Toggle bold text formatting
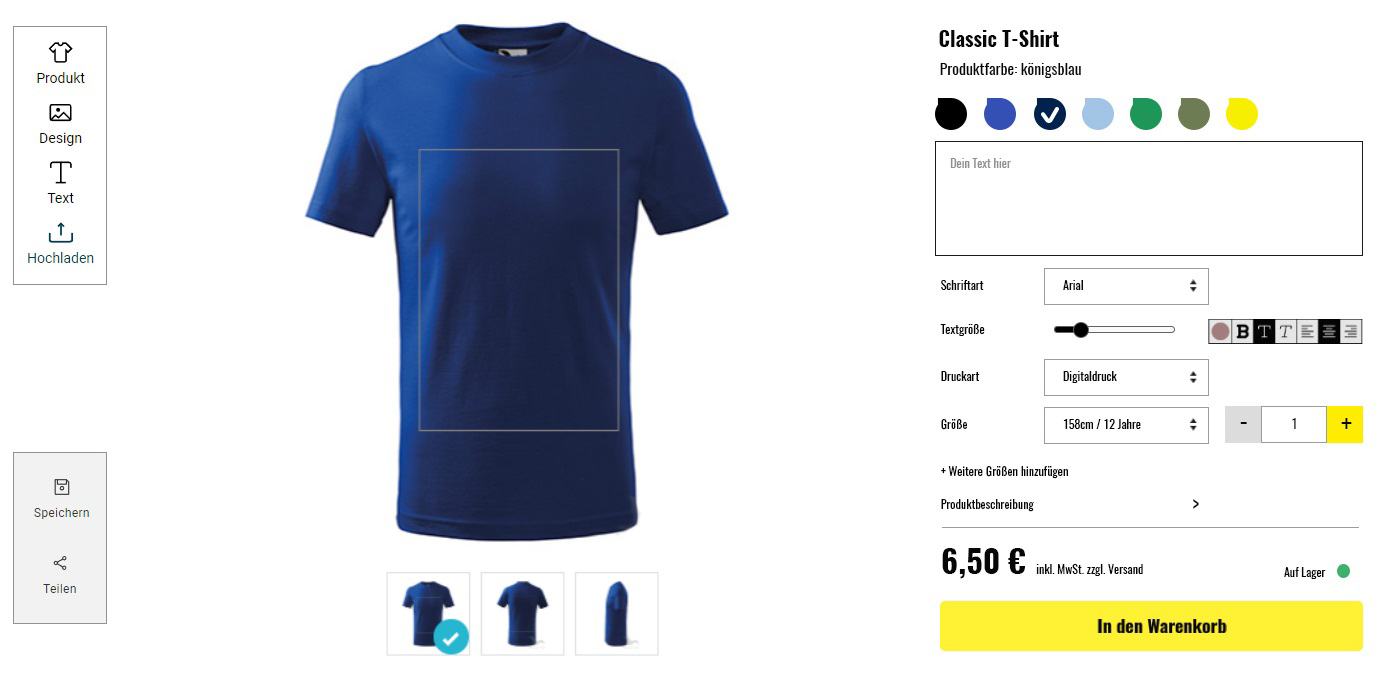 pyautogui.click(x=1242, y=331)
